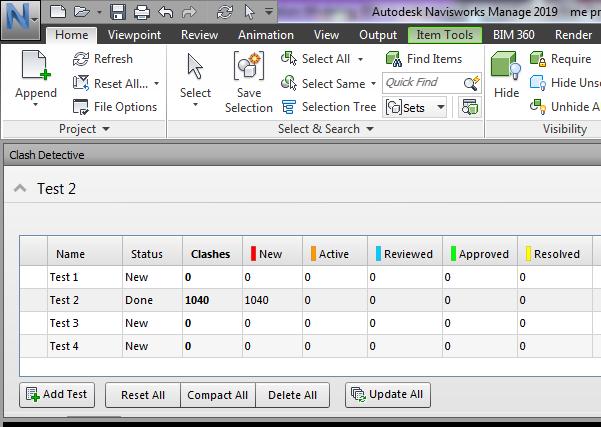The image size is (601, 427).
Task: Open the Sets dropdown
Action: point(415,107)
